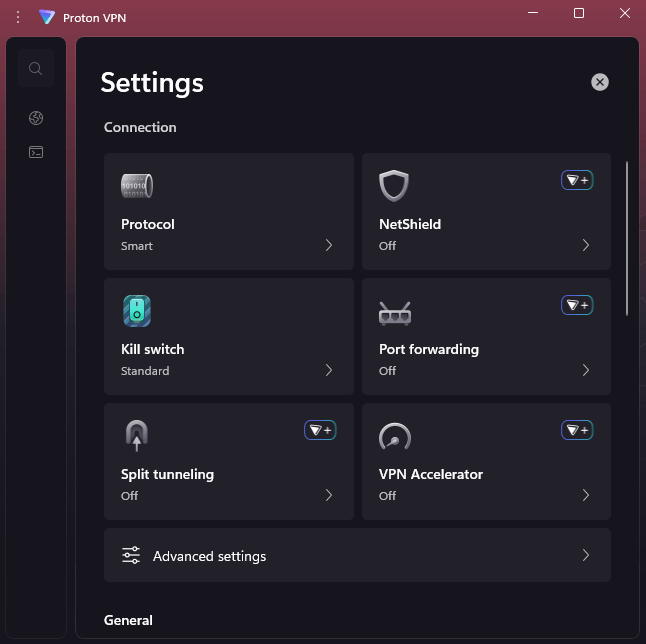Click the Plus badge on Split tunneling
646x644 pixels.
pos(320,430)
